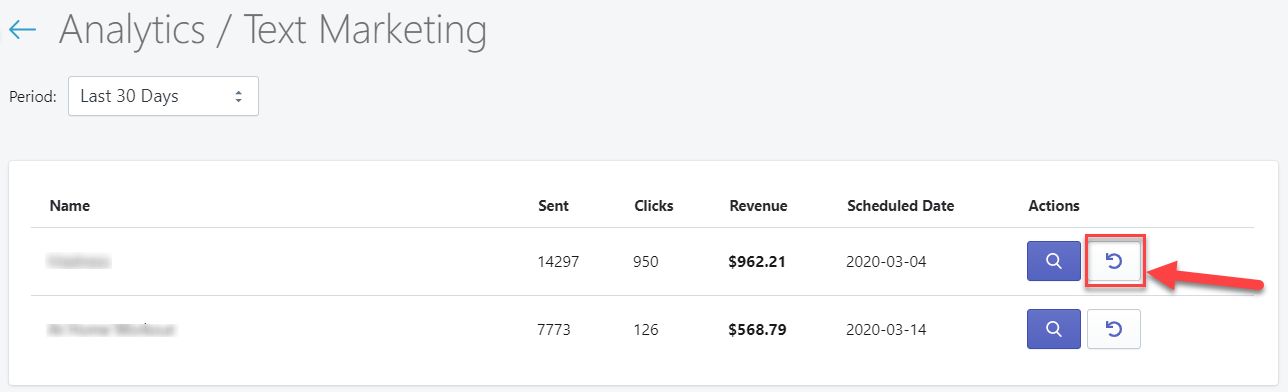Click the Name column header
The image size is (1288, 392).
tap(70, 206)
